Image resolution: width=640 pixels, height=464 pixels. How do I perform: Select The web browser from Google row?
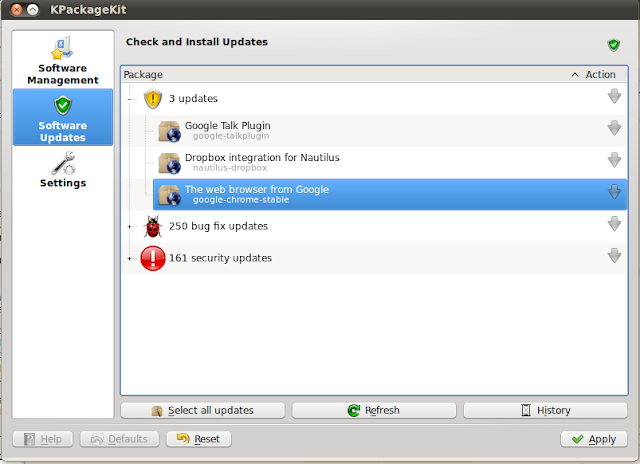(390, 194)
